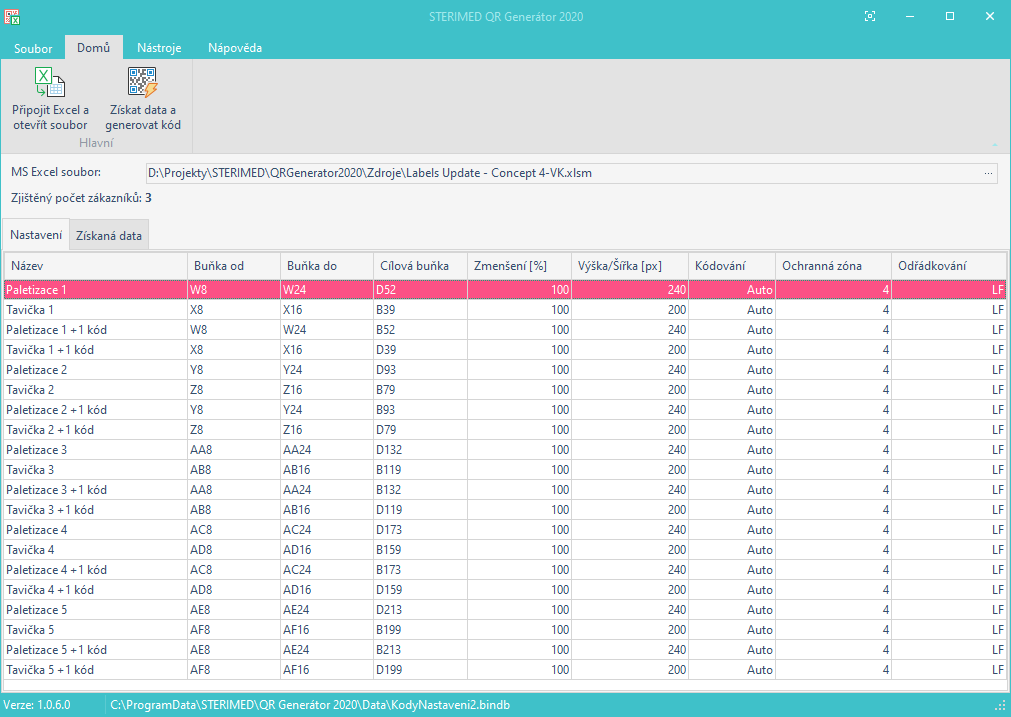
Task: Click the app icon in the title bar
Action: [x=12, y=16]
